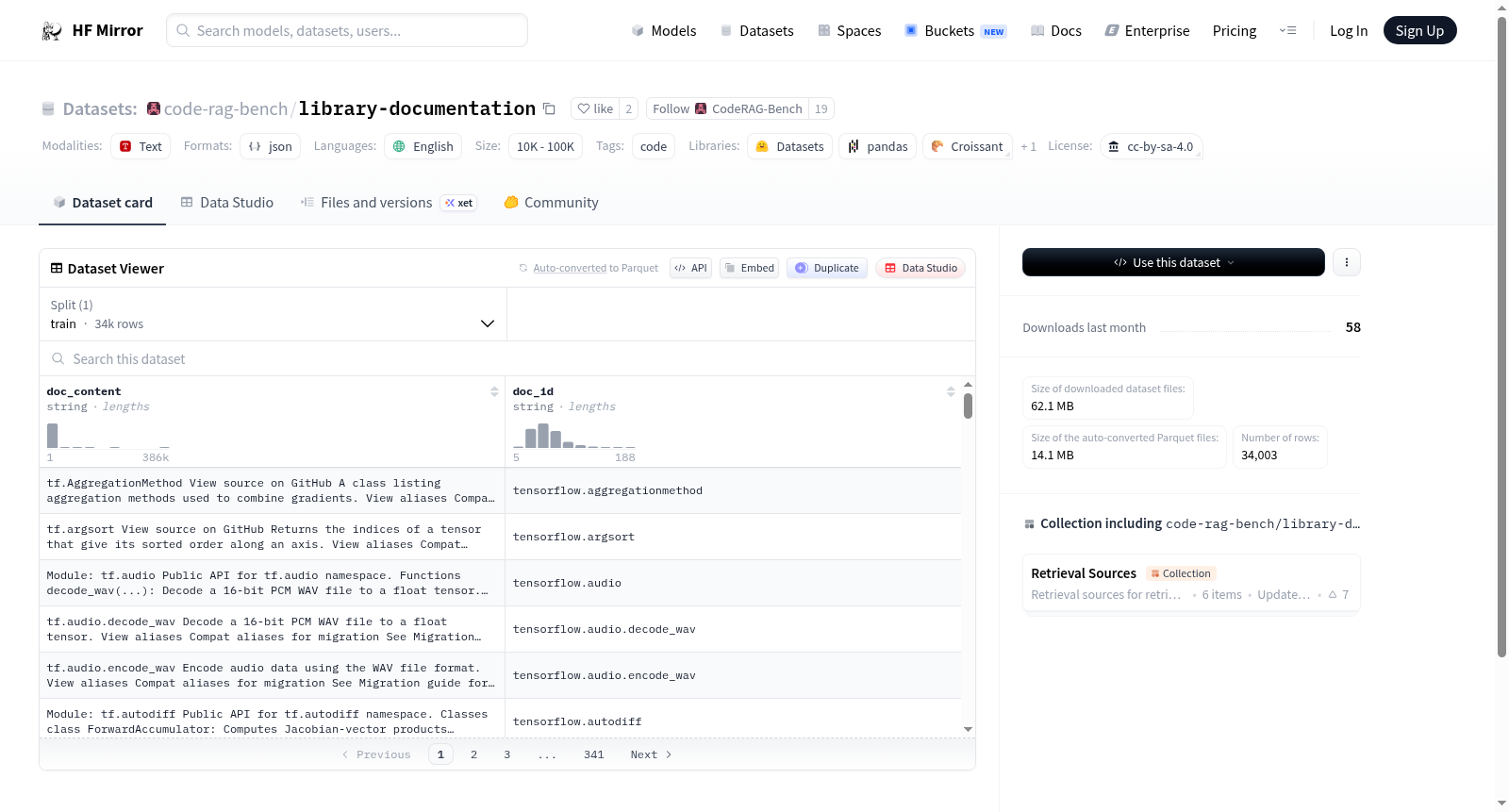This screenshot has width=1509, height=812.
Task: Click the doc_content lengths histogram
Action: pos(108,435)
